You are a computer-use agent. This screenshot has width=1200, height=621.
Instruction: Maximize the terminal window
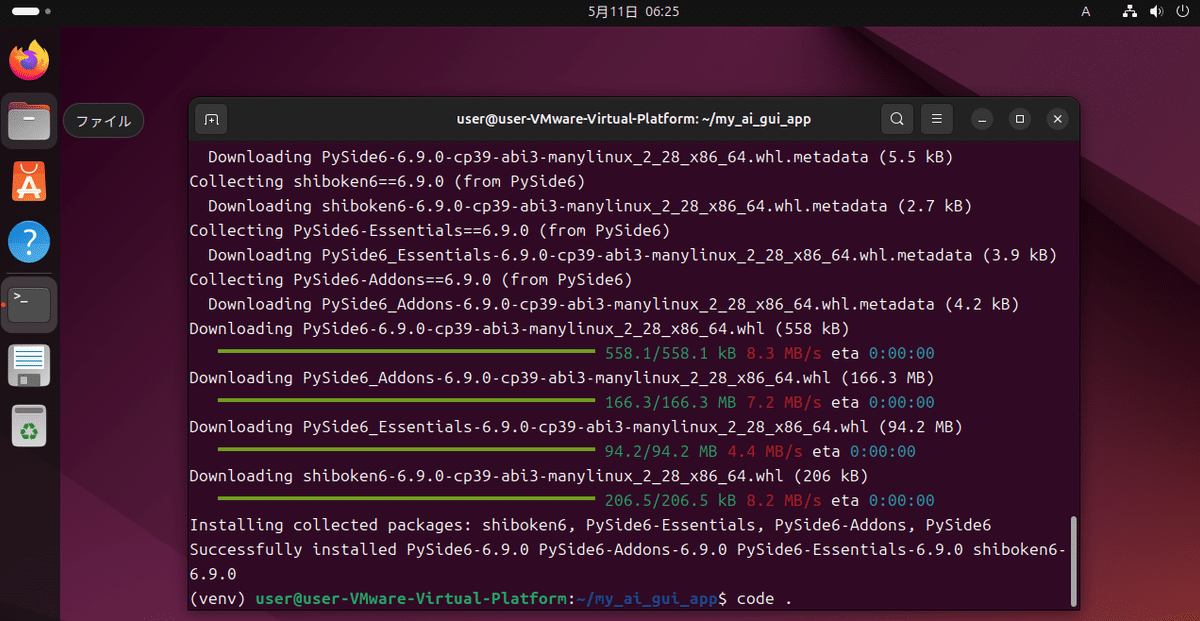(x=1019, y=118)
